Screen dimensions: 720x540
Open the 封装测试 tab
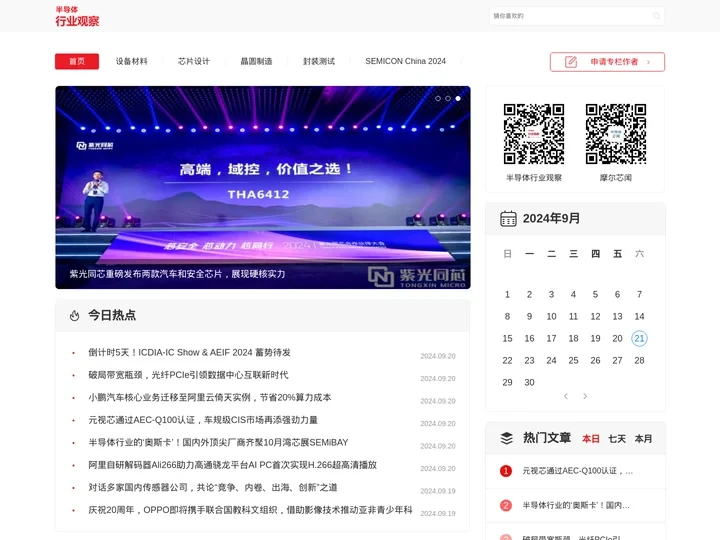coord(319,61)
